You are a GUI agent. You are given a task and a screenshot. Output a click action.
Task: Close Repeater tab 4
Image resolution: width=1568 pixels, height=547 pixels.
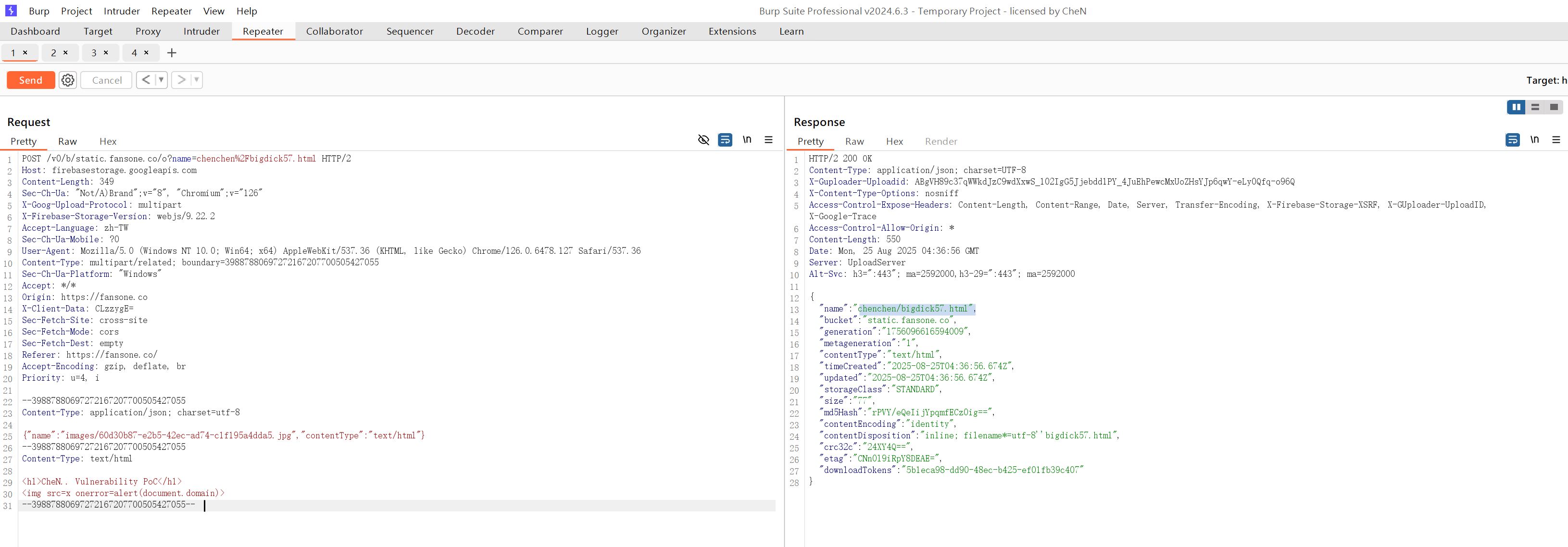(146, 53)
